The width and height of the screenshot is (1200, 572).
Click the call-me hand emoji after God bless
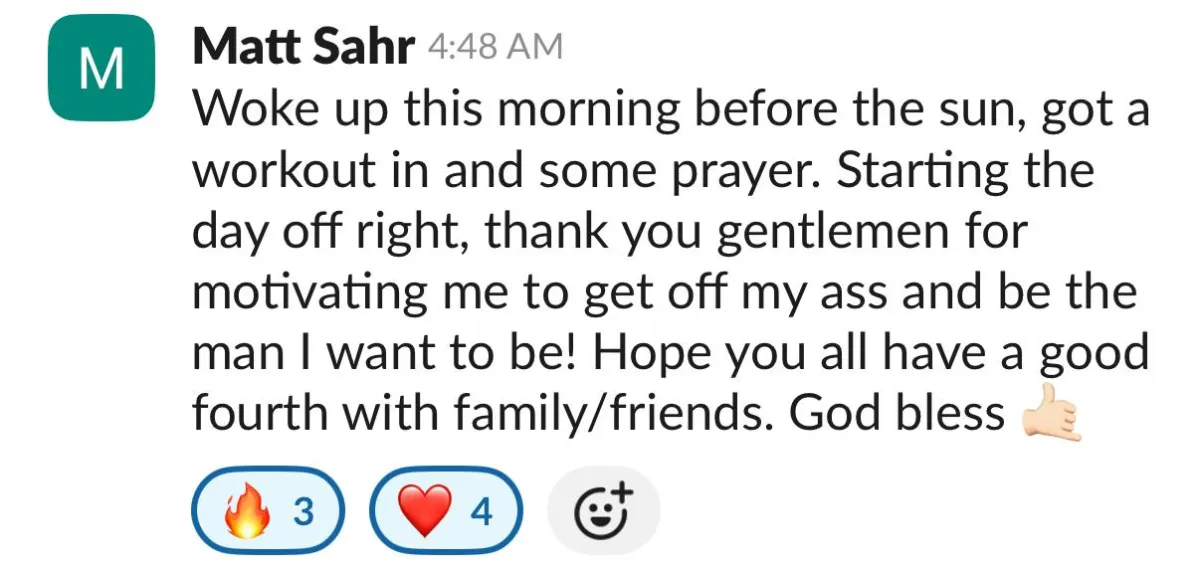1051,414
